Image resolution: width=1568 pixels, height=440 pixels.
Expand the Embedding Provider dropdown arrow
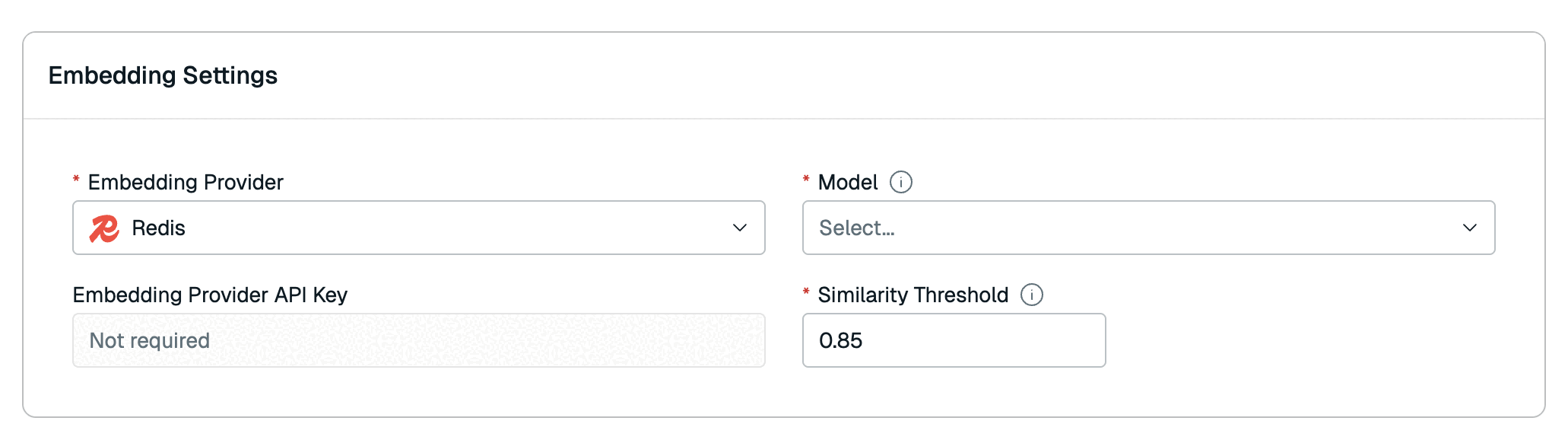tap(739, 228)
